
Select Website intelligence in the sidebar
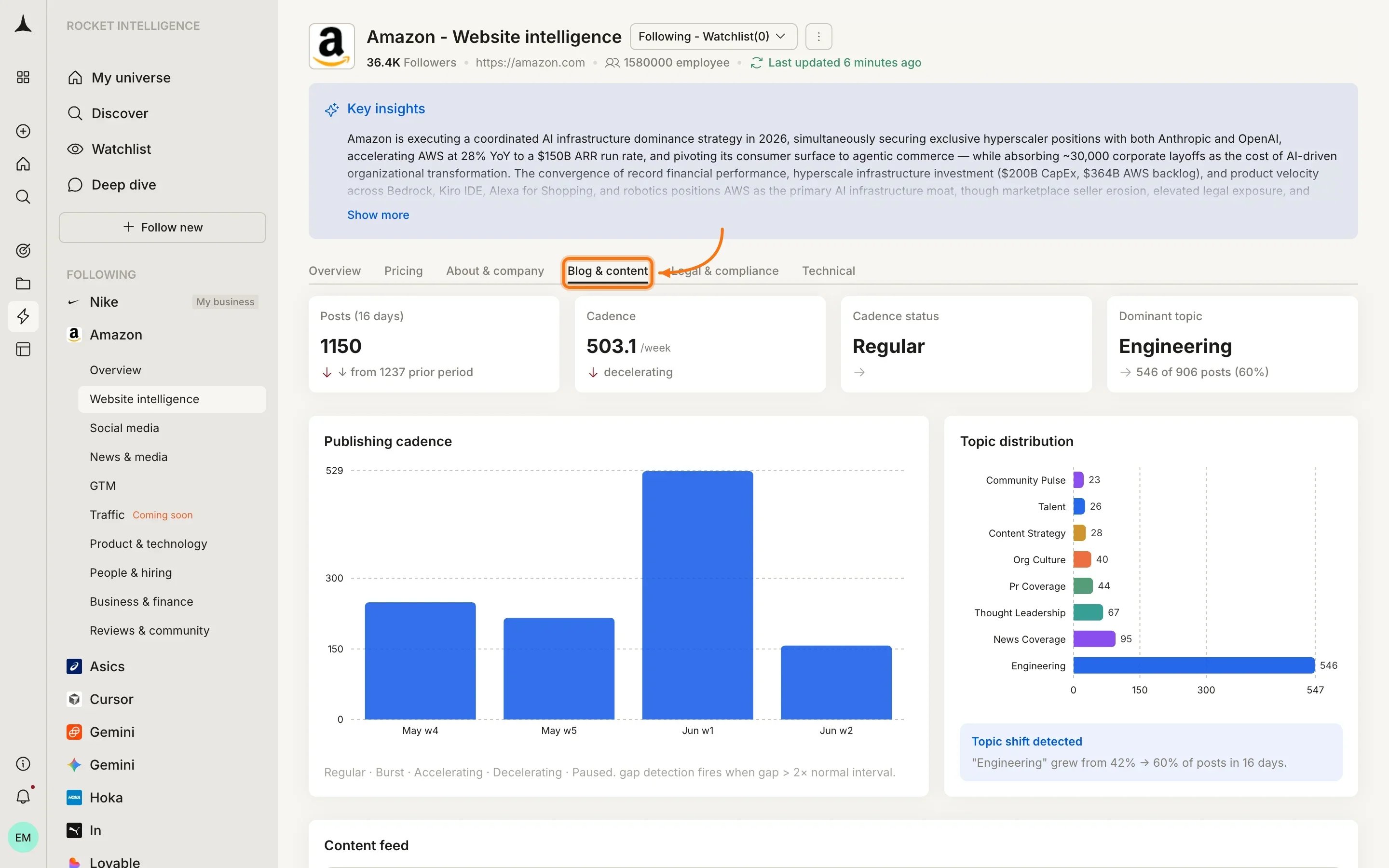pyautogui.click(x=172, y=399)
